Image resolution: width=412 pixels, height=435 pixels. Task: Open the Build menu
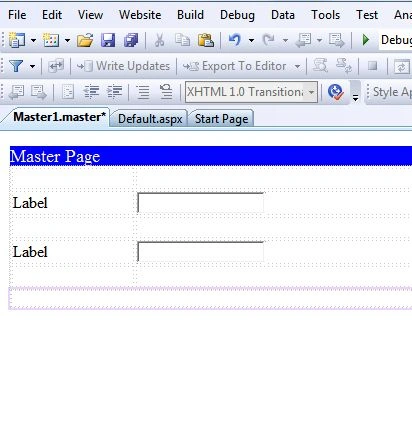pyautogui.click(x=190, y=15)
